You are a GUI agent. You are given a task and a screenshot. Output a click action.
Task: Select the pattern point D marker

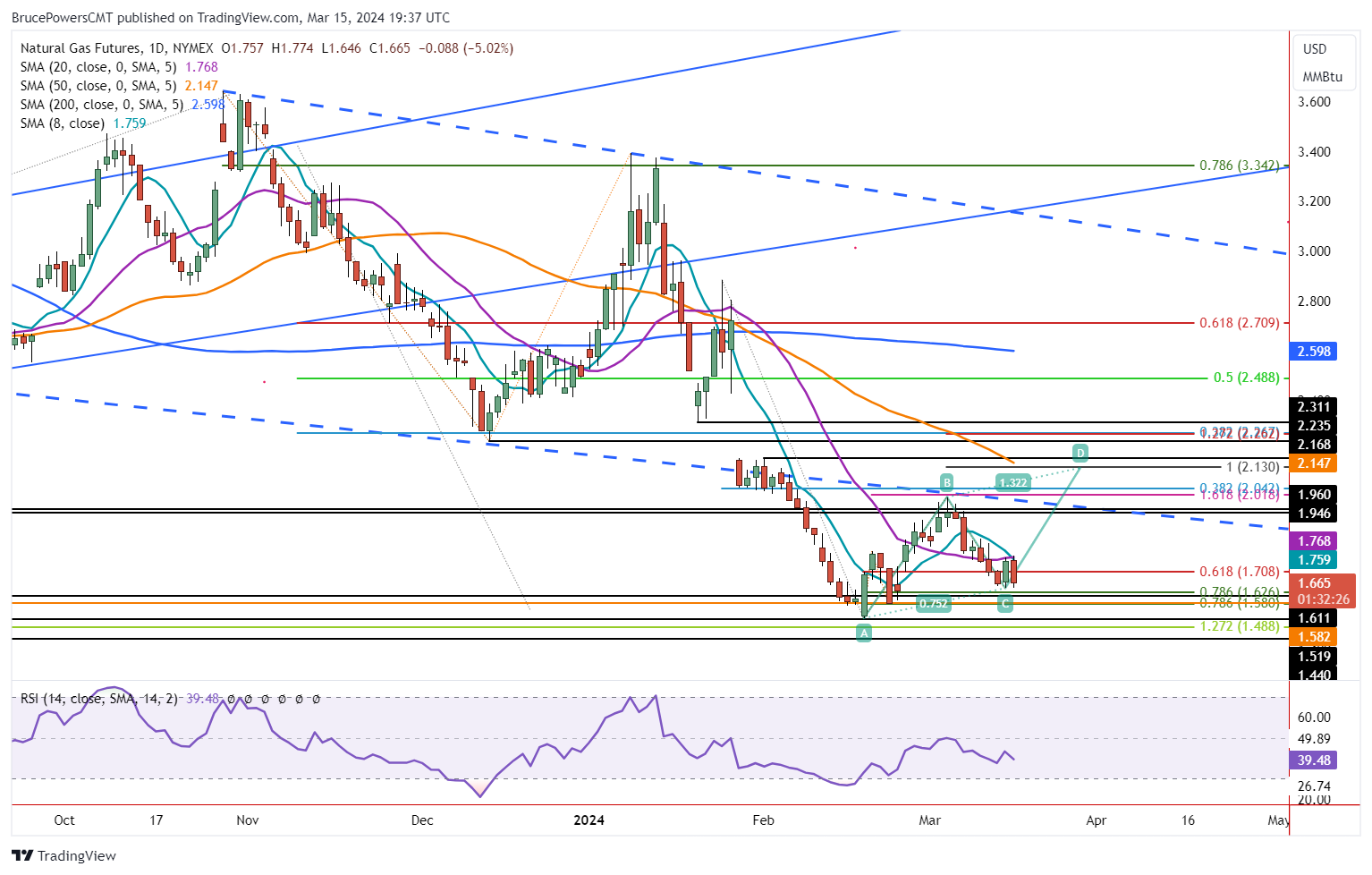[x=1080, y=452]
